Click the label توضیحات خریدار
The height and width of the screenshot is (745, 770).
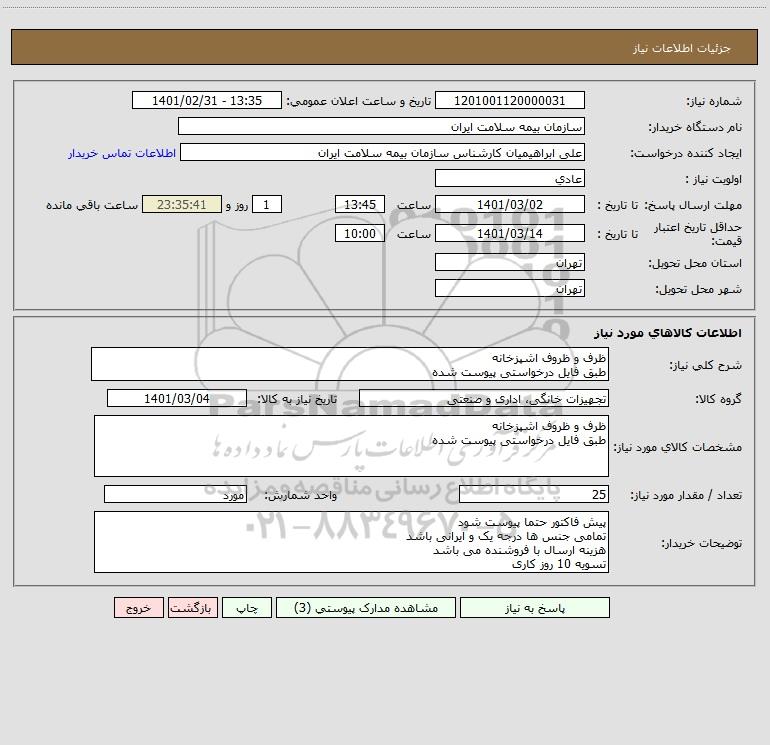(701, 543)
